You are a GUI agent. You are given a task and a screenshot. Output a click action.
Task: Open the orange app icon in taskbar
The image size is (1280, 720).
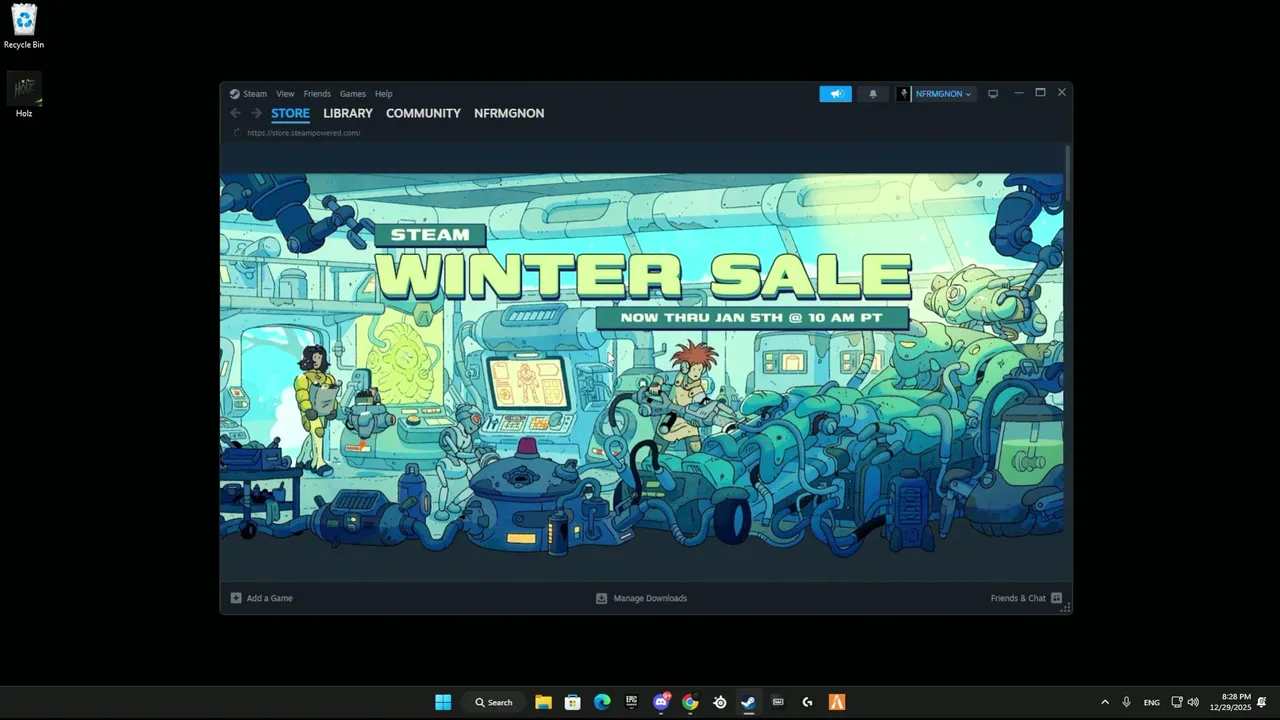click(837, 702)
